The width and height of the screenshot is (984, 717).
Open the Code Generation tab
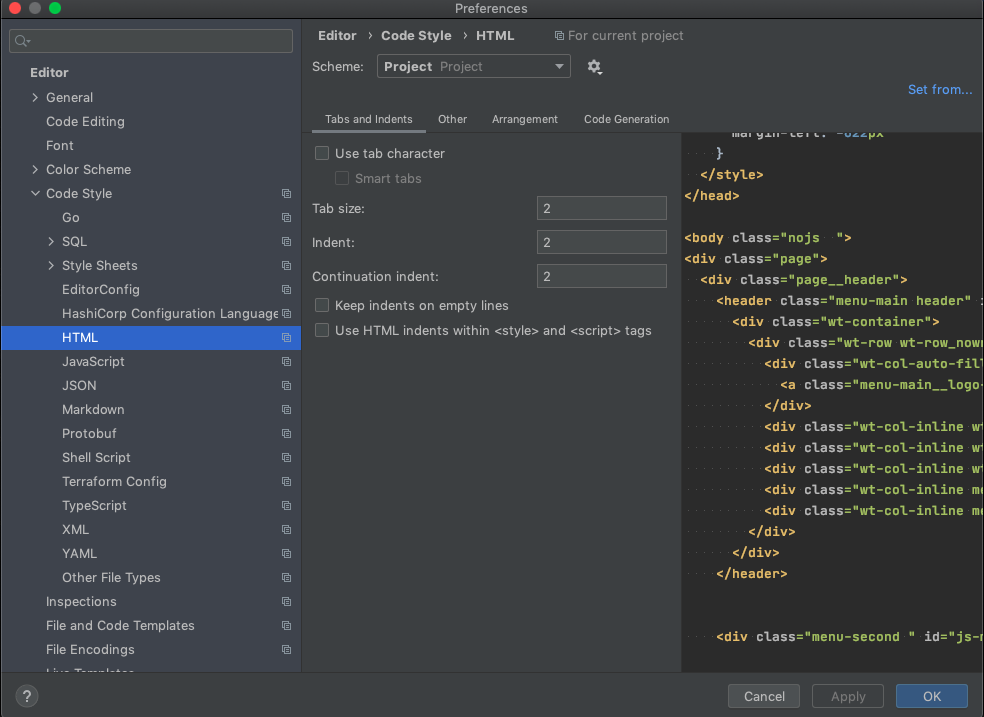pos(626,119)
